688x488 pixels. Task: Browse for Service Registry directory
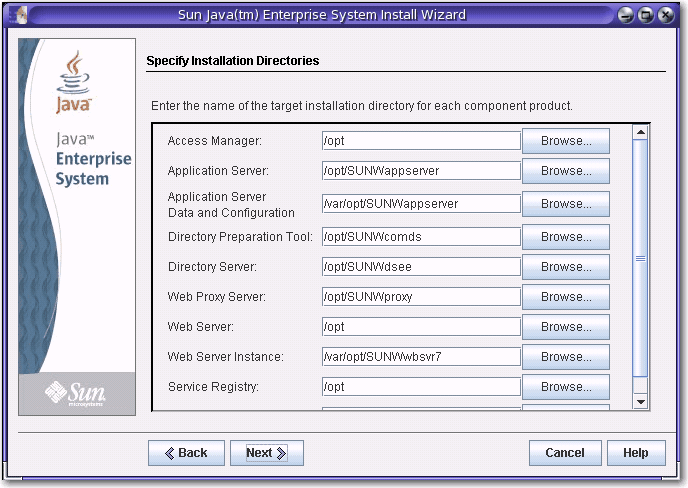coord(566,387)
